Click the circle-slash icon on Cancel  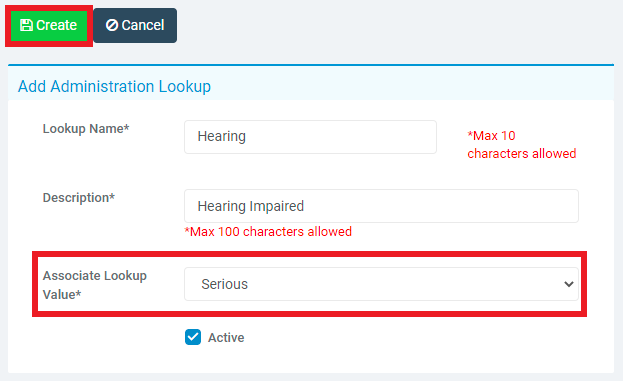[x=112, y=25]
